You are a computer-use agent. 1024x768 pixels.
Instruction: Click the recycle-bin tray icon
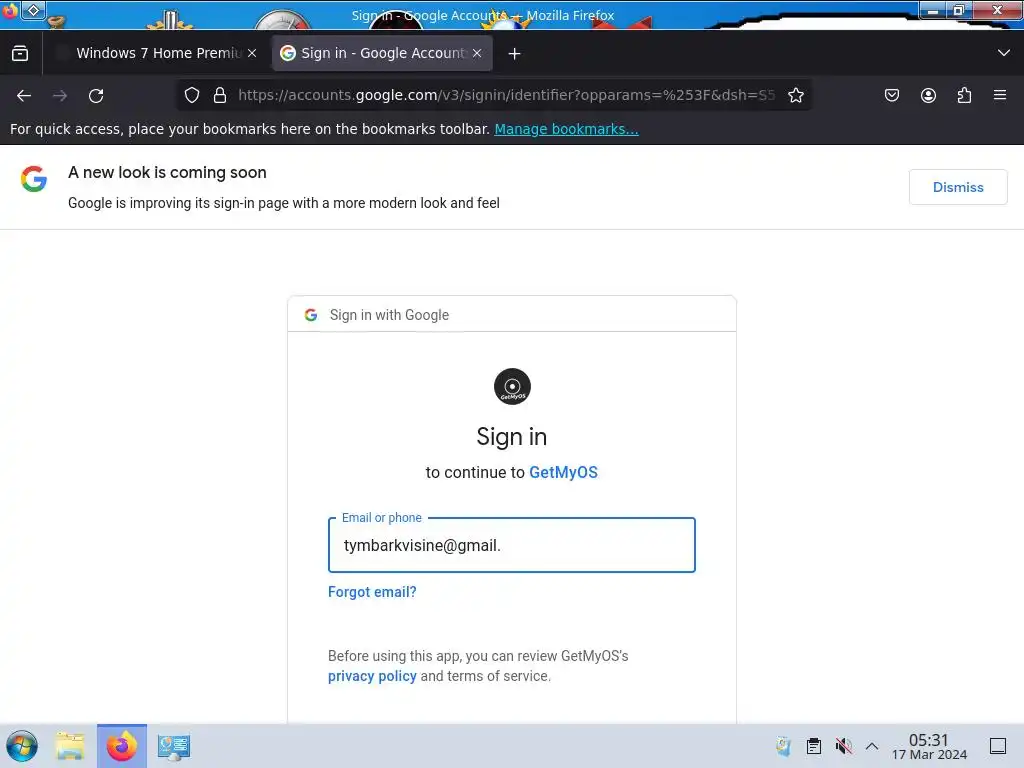click(x=784, y=746)
